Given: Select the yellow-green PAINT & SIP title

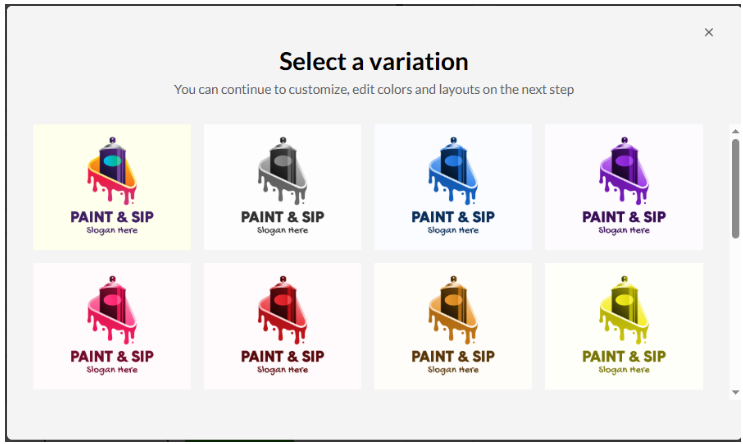Looking at the screenshot, I should pos(624,356).
